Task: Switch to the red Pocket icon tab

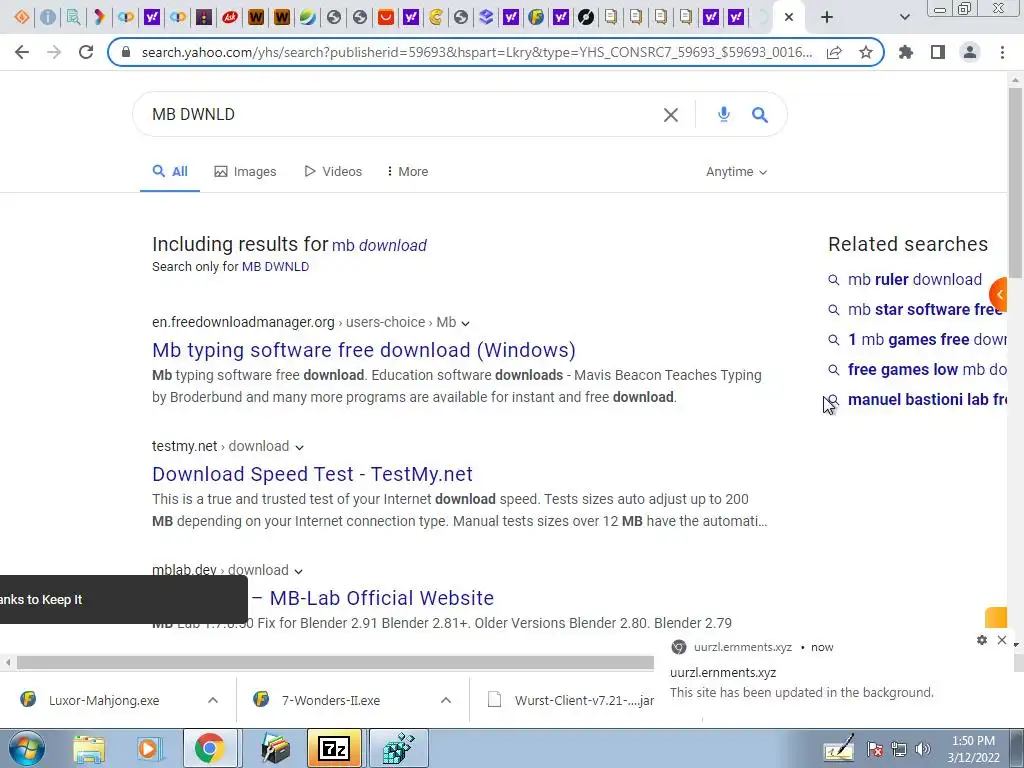Action: 386,17
